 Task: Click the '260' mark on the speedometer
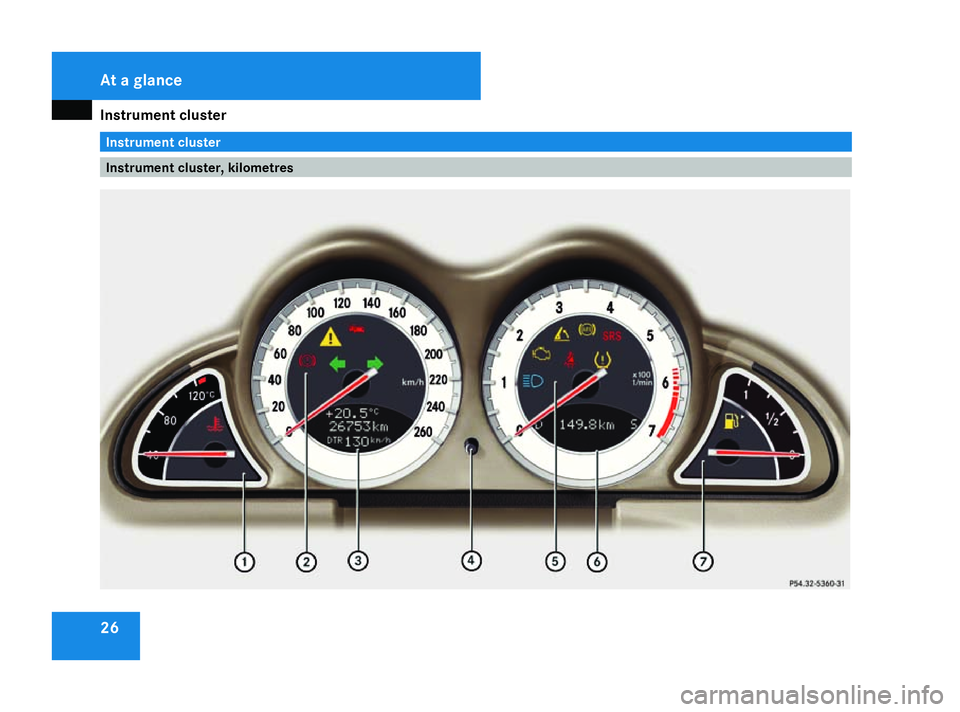(x=423, y=432)
